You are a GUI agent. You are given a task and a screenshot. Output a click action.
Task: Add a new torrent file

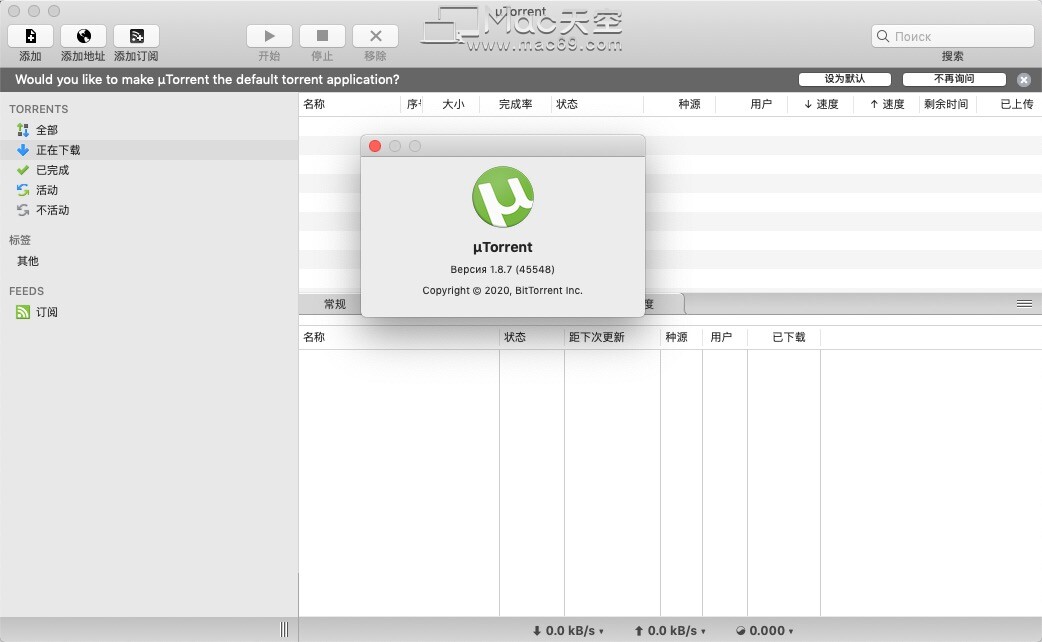click(x=29, y=35)
